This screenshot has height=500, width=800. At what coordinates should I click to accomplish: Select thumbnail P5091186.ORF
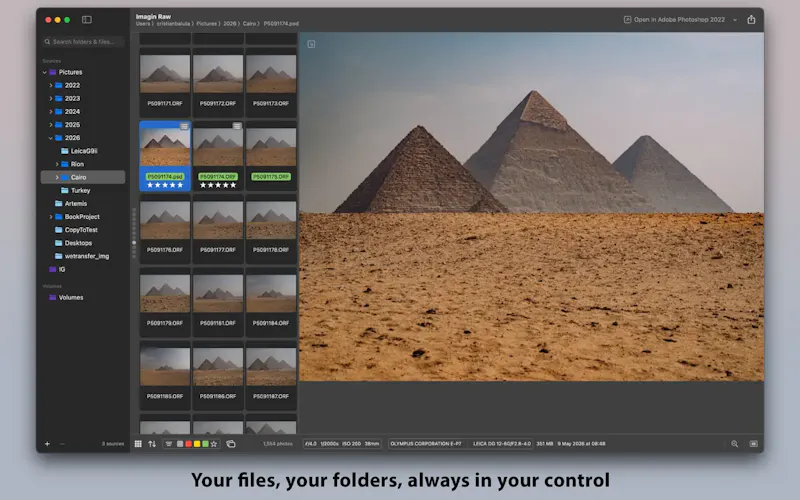pos(218,375)
